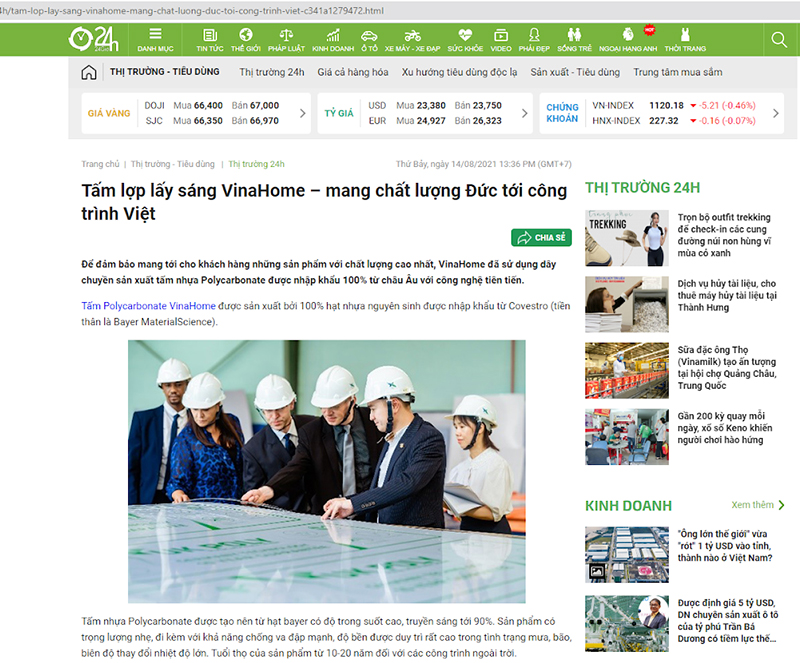Click Trang chủ breadcrumb link
The height and width of the screenshot is (663, 800).
[x=100, y=164]
